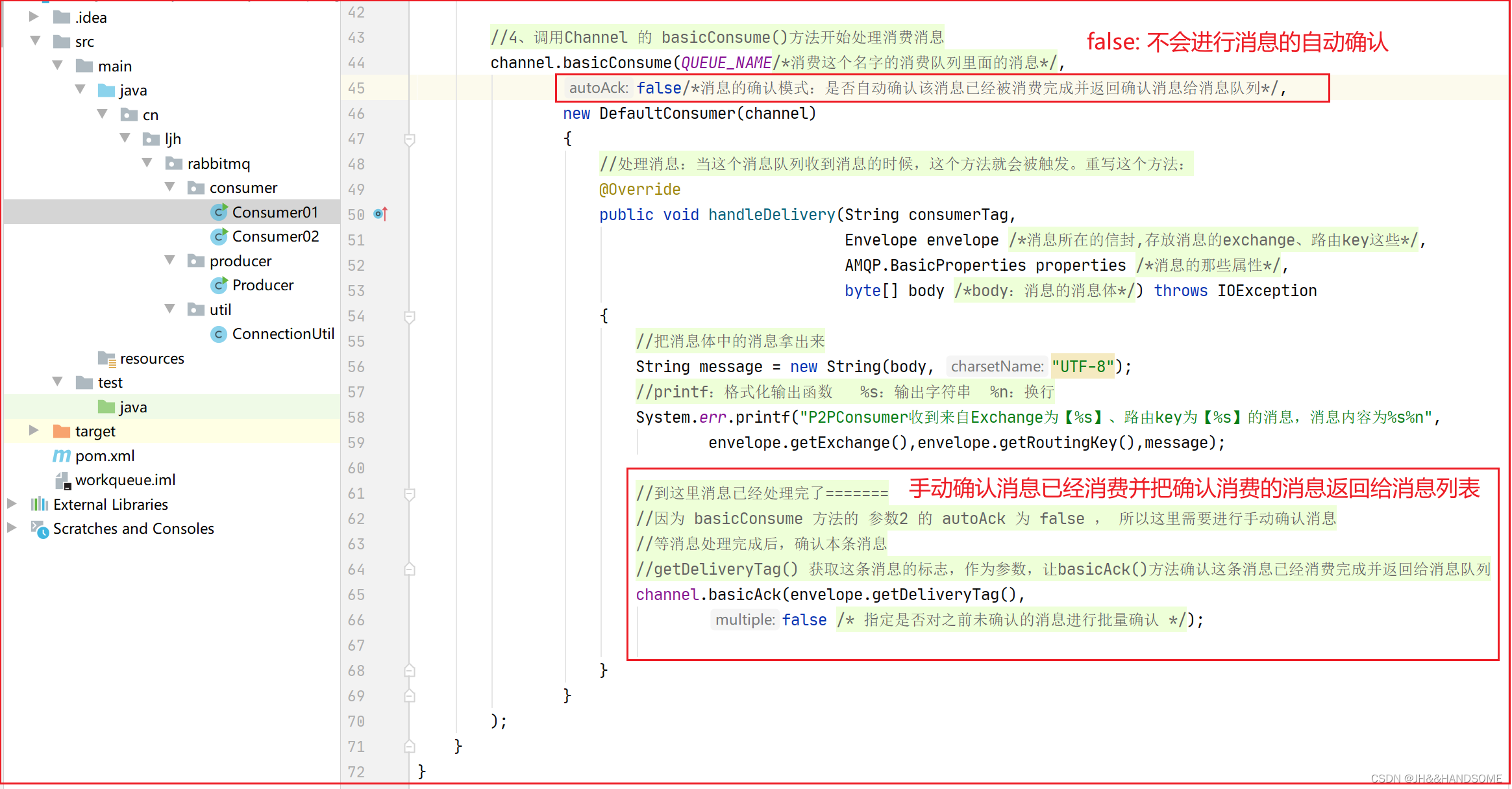Collapse the consumer package arrow
Screen dimensions: 1512x789
coord(170,187)
